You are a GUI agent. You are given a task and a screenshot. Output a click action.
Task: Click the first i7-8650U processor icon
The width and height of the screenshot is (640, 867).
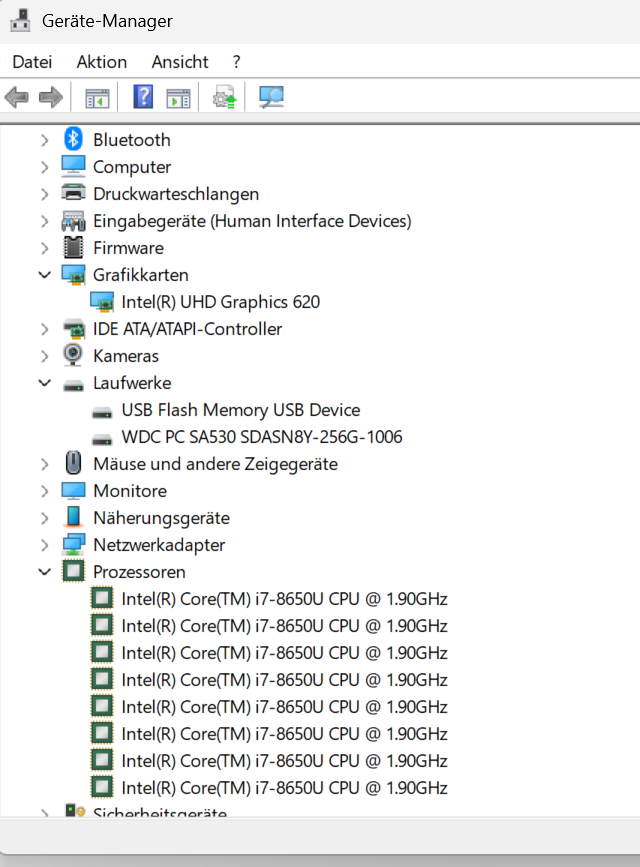[x=102, y=598]
